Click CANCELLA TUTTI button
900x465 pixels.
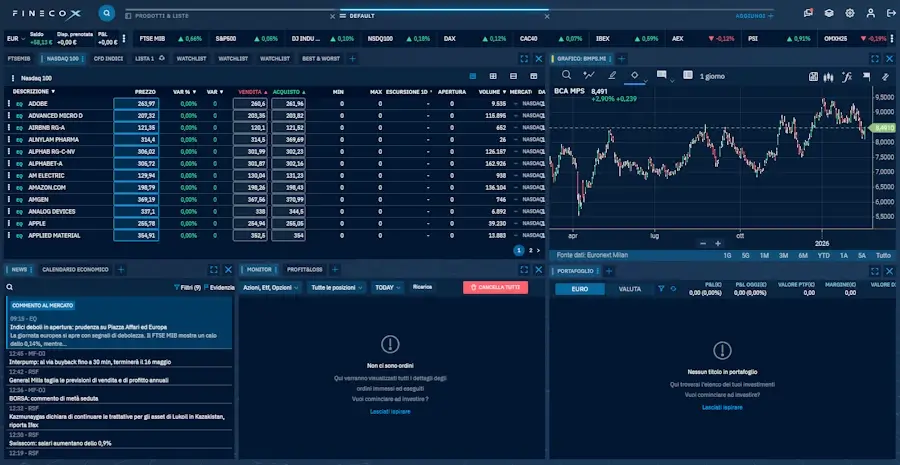pos(495,288)
